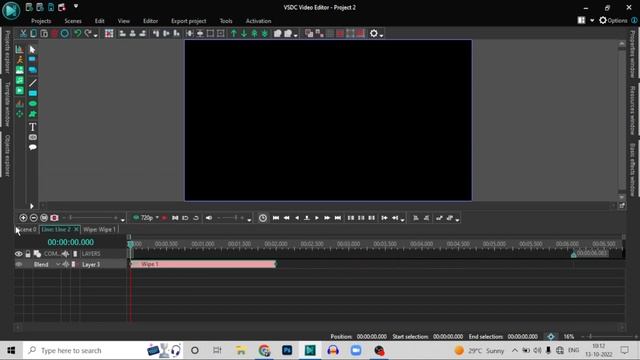This screenshot has height=360, width=640.
Task: Toggle the audio icon on Layer 3 row
Action: pyautogui.click(x=65, y=264)
